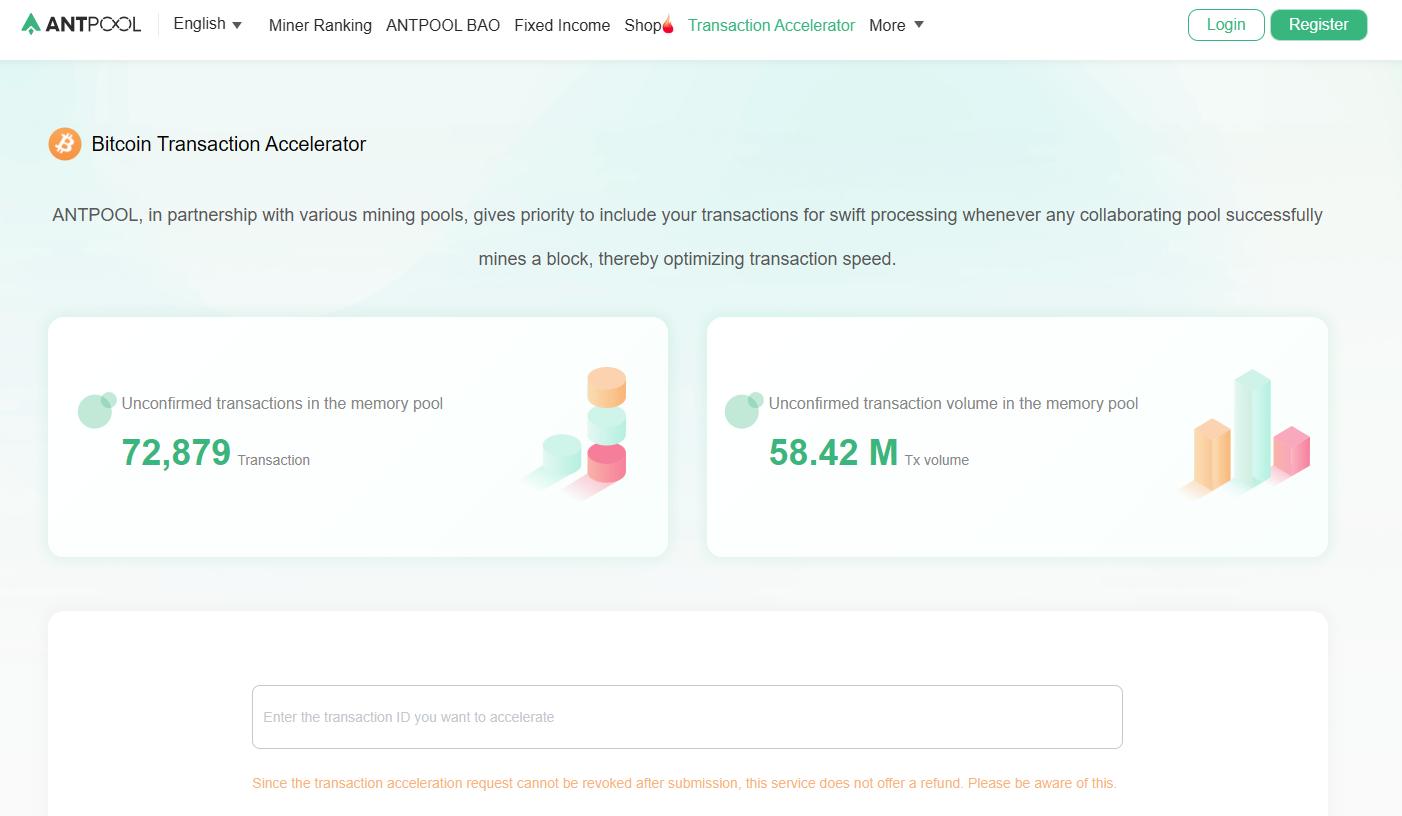Image resolution: width=1402 pixels, height=816 pixels.
Task: Open Miner Ranking page
Action: (320, 26)
